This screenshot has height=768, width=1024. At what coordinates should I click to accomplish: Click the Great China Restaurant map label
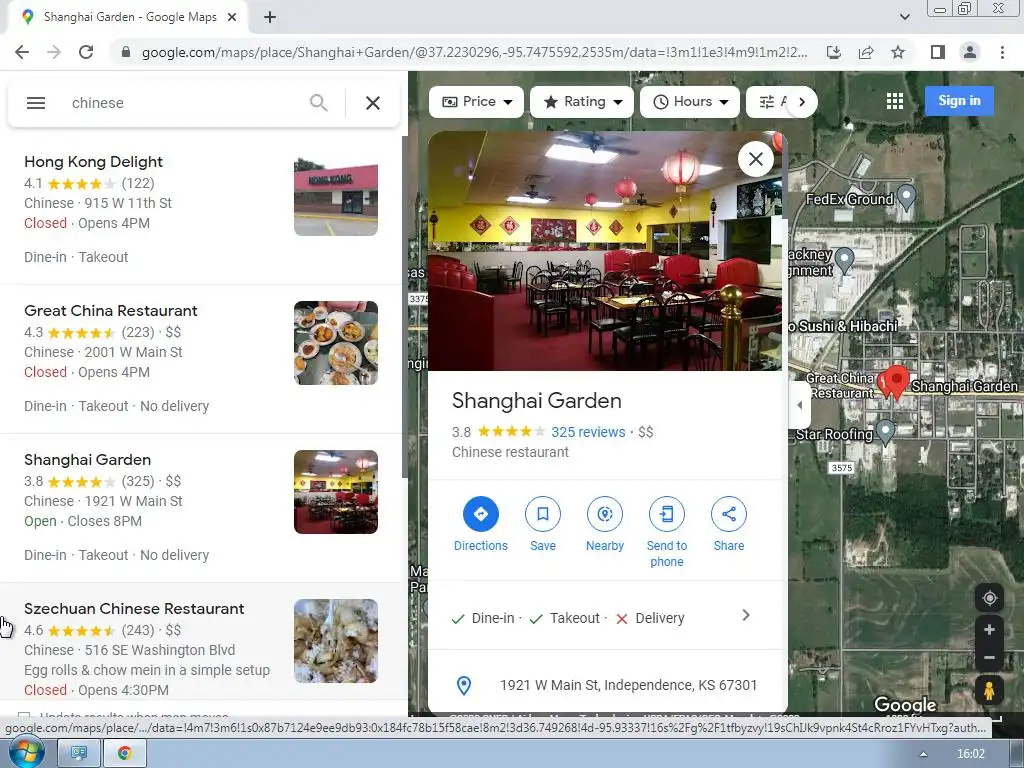point(841,385)
